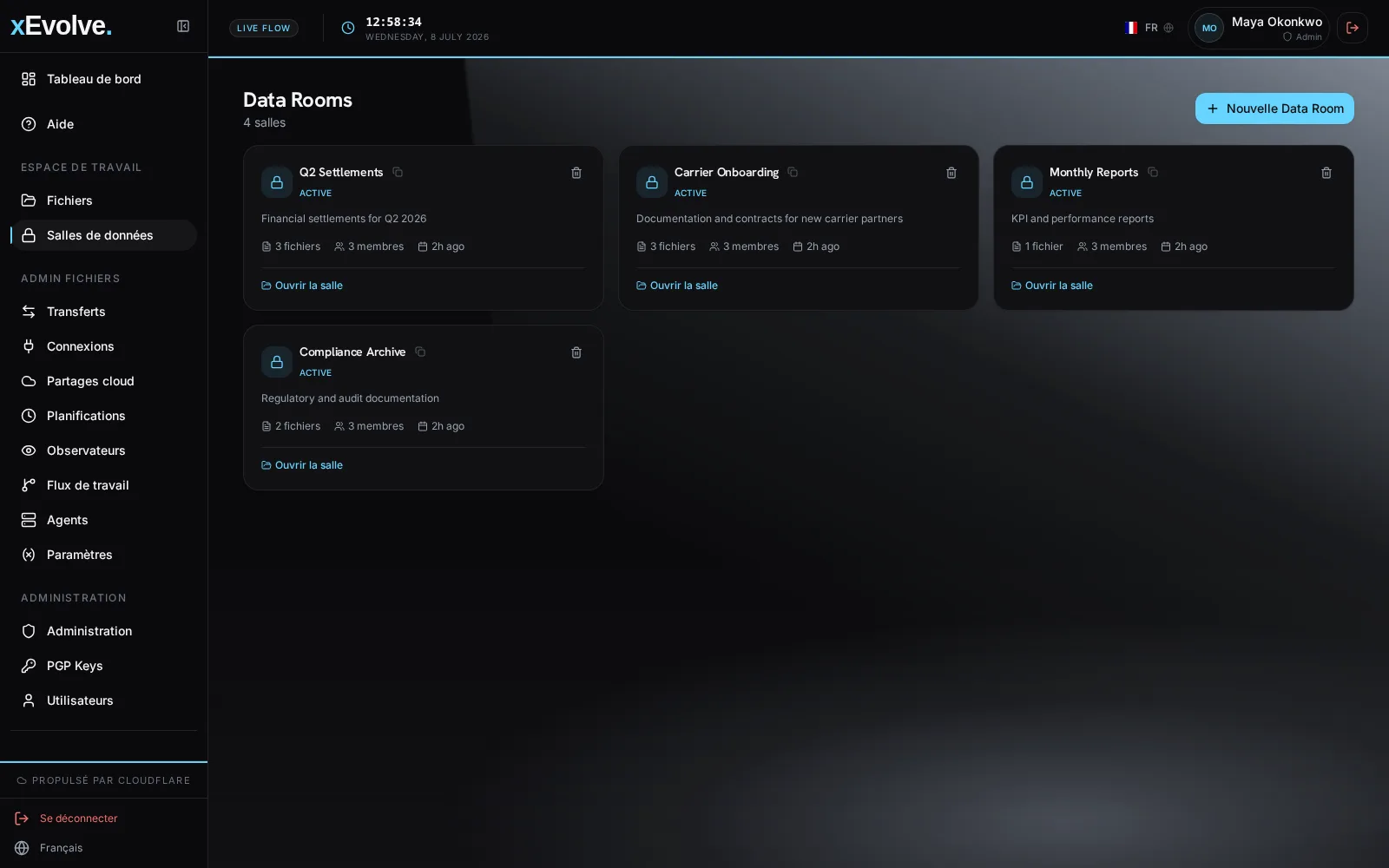The image size is (1389, 868).
Task: Open Flux de travail
Action: pyautogui.click(x=103, y=485)
